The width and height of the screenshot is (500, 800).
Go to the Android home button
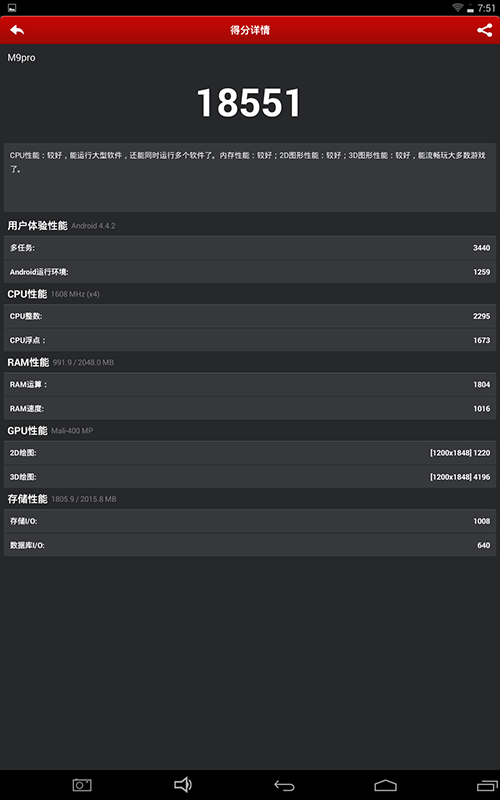pyautogui.click(x=385, y=785)
